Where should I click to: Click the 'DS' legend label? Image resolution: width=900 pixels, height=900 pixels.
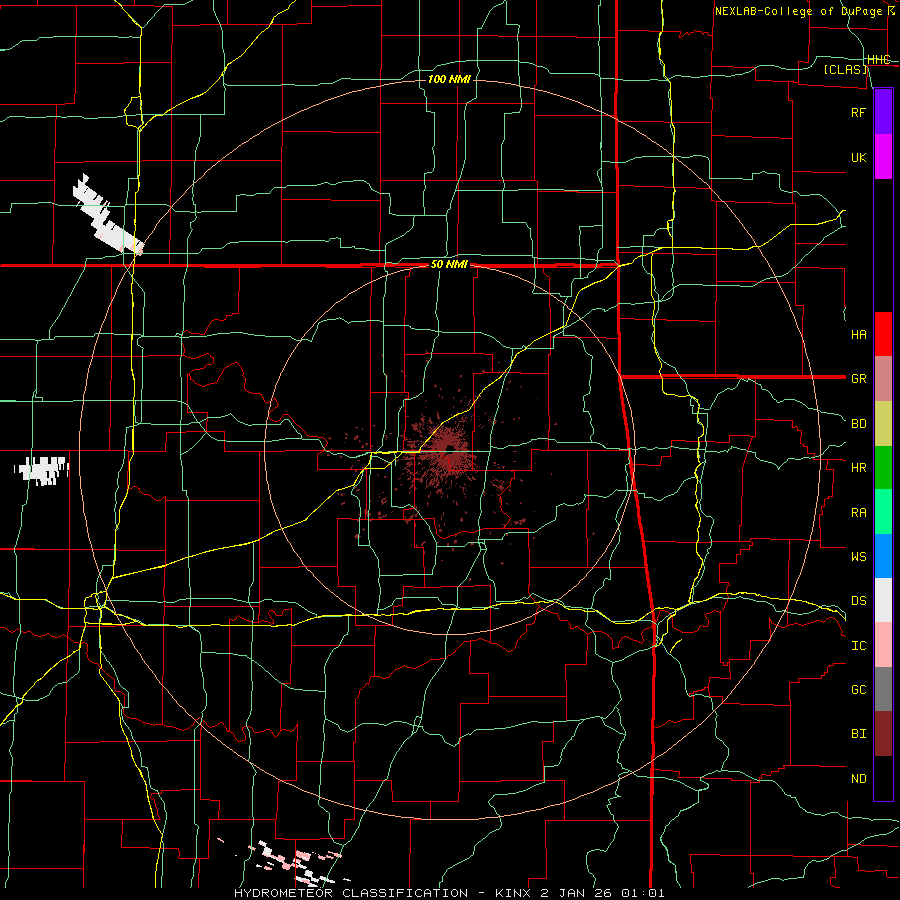coord(858,601)
